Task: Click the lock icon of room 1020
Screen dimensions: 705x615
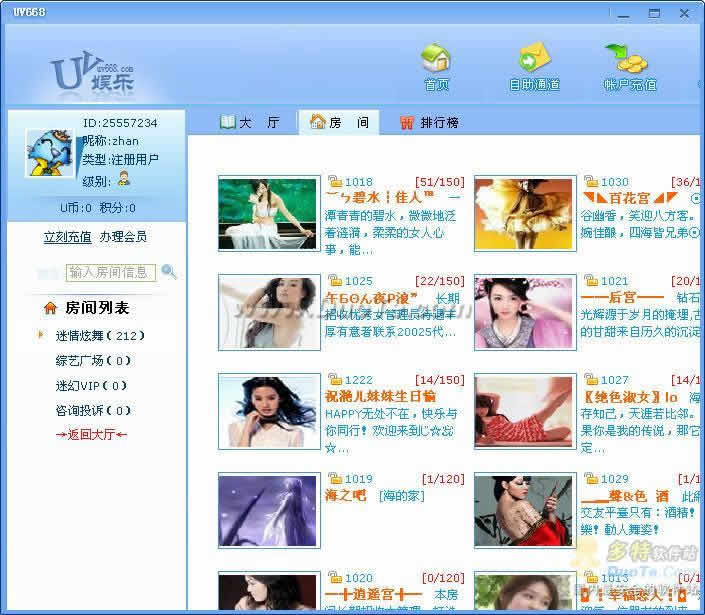Action: tap(335, 577)
